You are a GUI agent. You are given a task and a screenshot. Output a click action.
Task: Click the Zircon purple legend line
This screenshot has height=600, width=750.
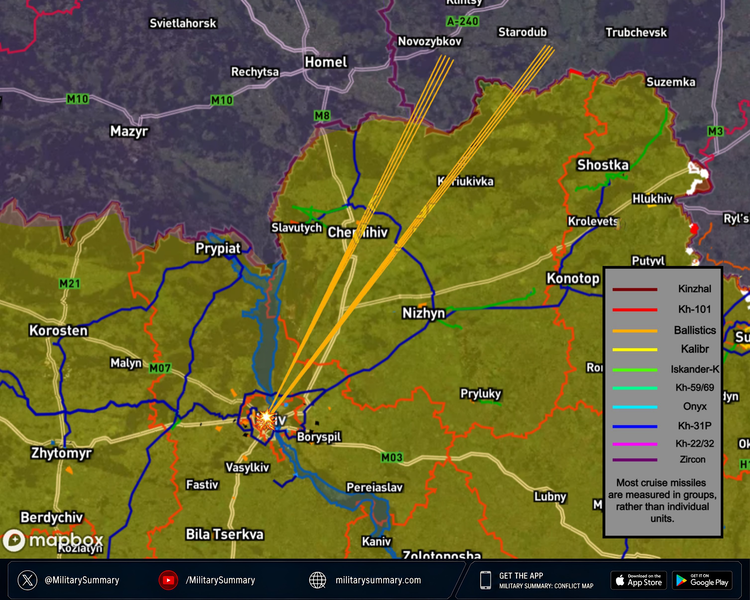(x=635, y=460)
